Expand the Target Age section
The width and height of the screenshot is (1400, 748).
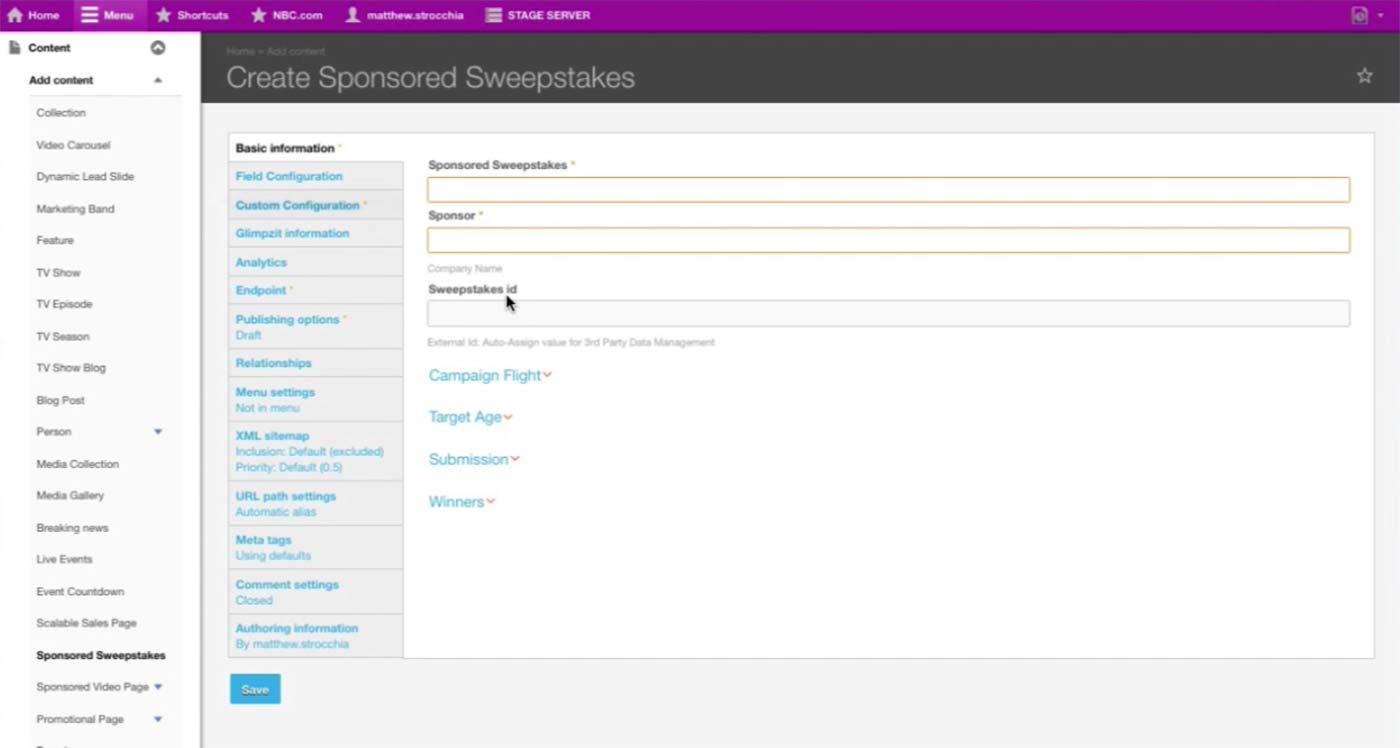[x=470, y=417]
